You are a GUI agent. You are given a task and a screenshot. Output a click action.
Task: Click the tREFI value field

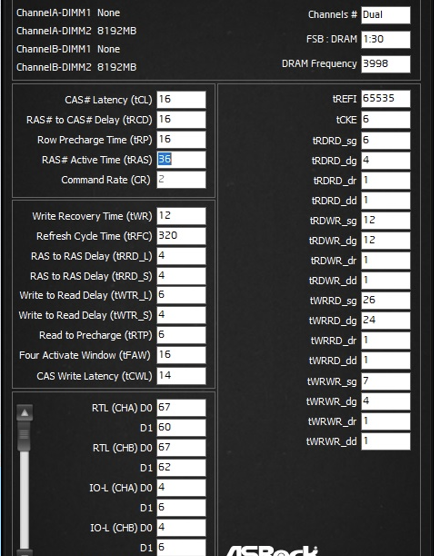(386, 99)
